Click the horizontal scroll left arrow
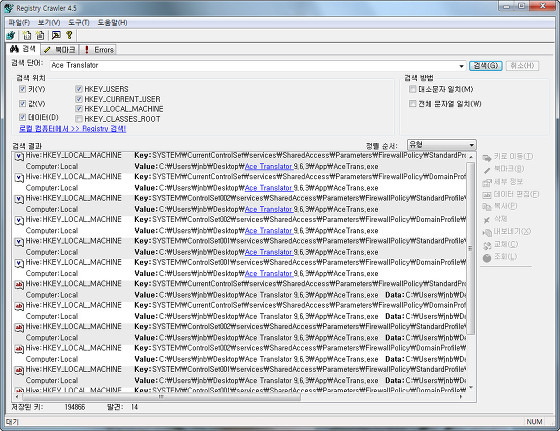This screenshot has width=560, height=431. click(17, 396)
